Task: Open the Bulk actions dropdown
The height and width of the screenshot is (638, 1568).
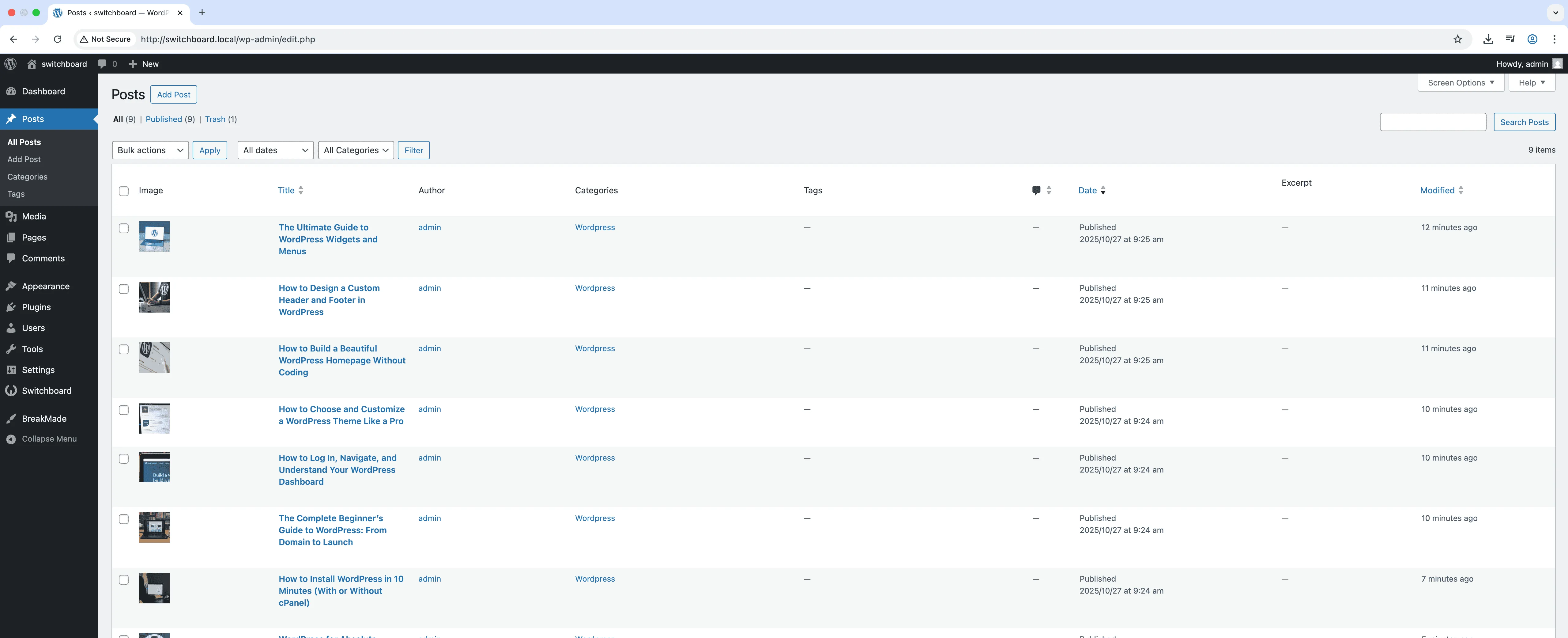Action: [150, 150]
